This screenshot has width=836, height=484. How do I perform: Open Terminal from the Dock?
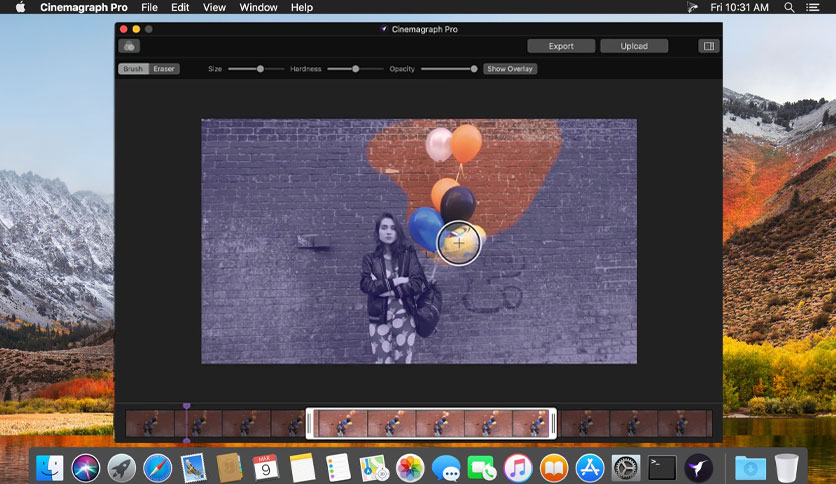click(662, 468)
